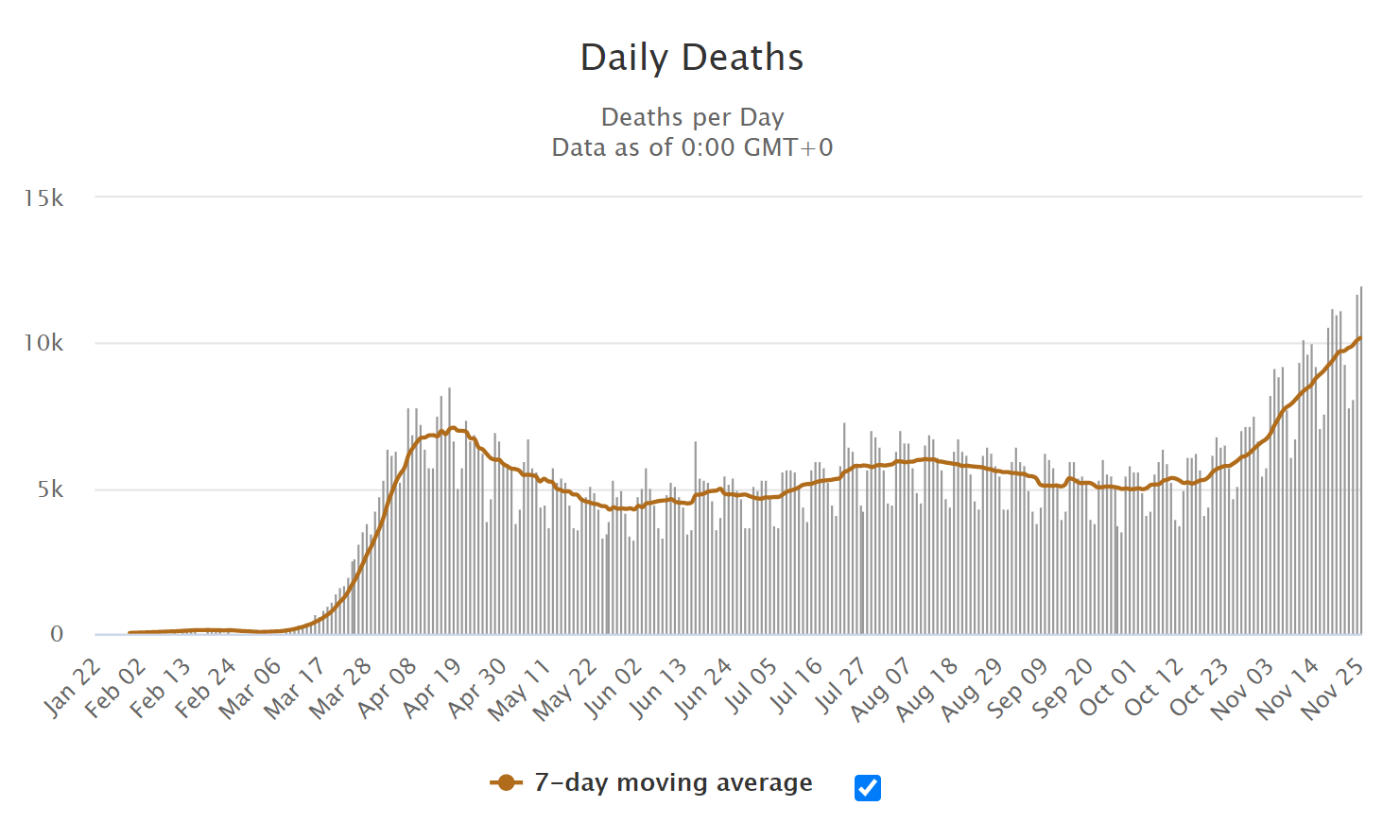Screen dimensions: 1400x840
Task: Click the 'Data as of 0:00 GMT+0' text
Action: tap(692, 147)
